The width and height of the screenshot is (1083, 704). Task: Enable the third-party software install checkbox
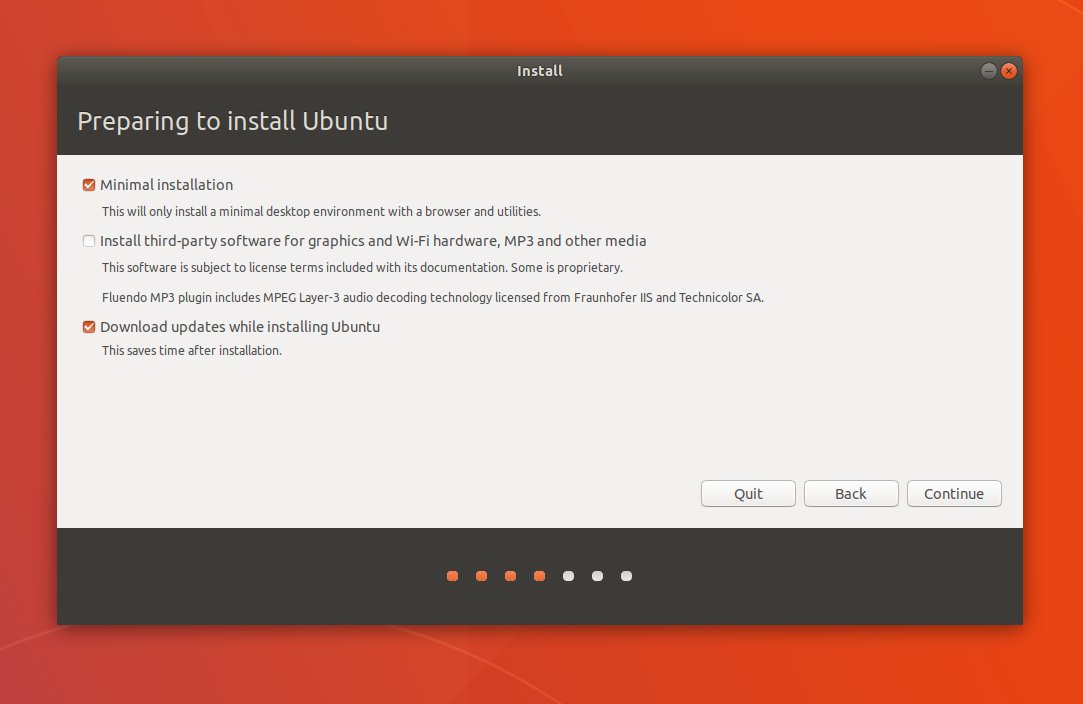pos(88,241)
